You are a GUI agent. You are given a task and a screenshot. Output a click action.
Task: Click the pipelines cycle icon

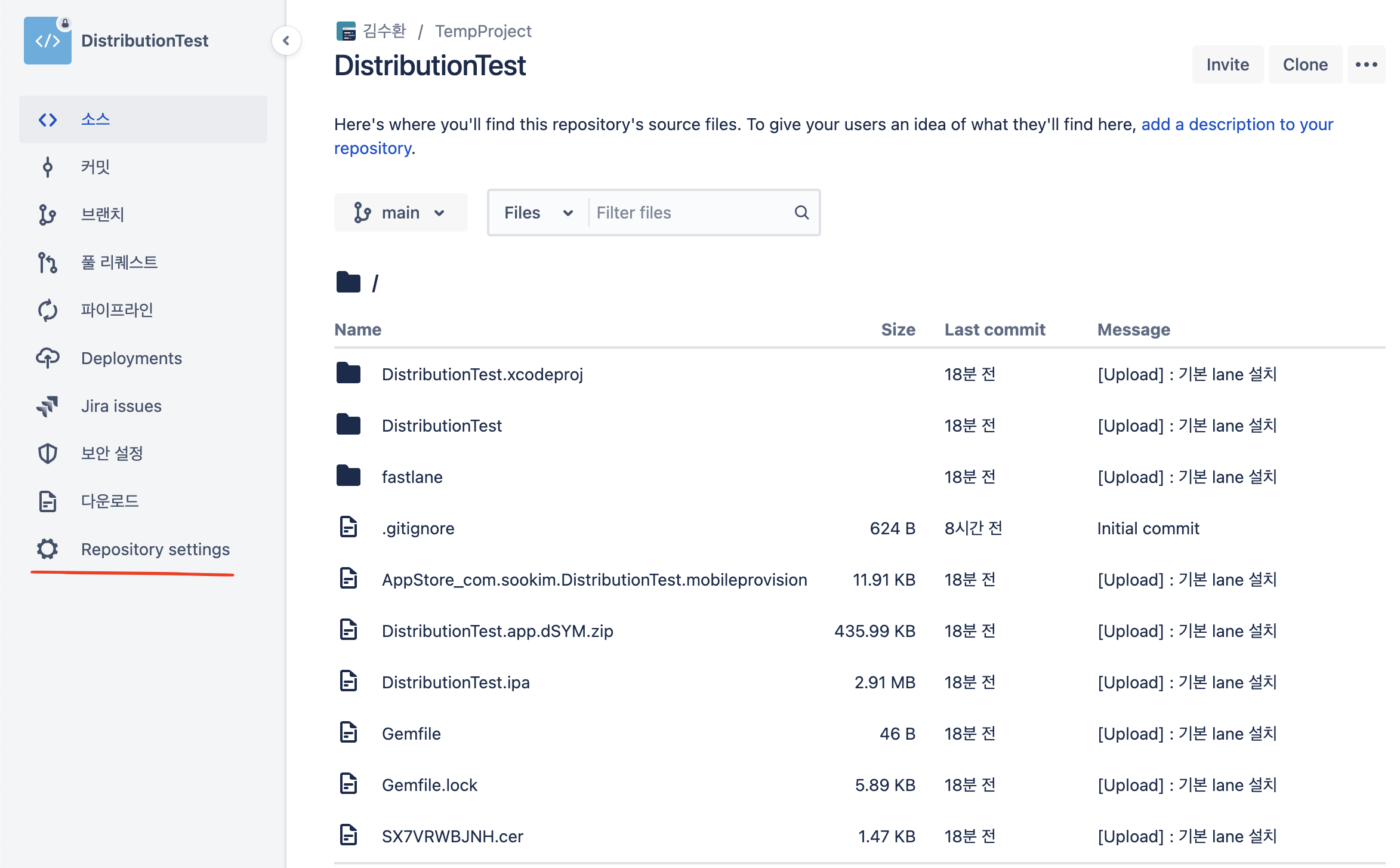tap(48, 310)
